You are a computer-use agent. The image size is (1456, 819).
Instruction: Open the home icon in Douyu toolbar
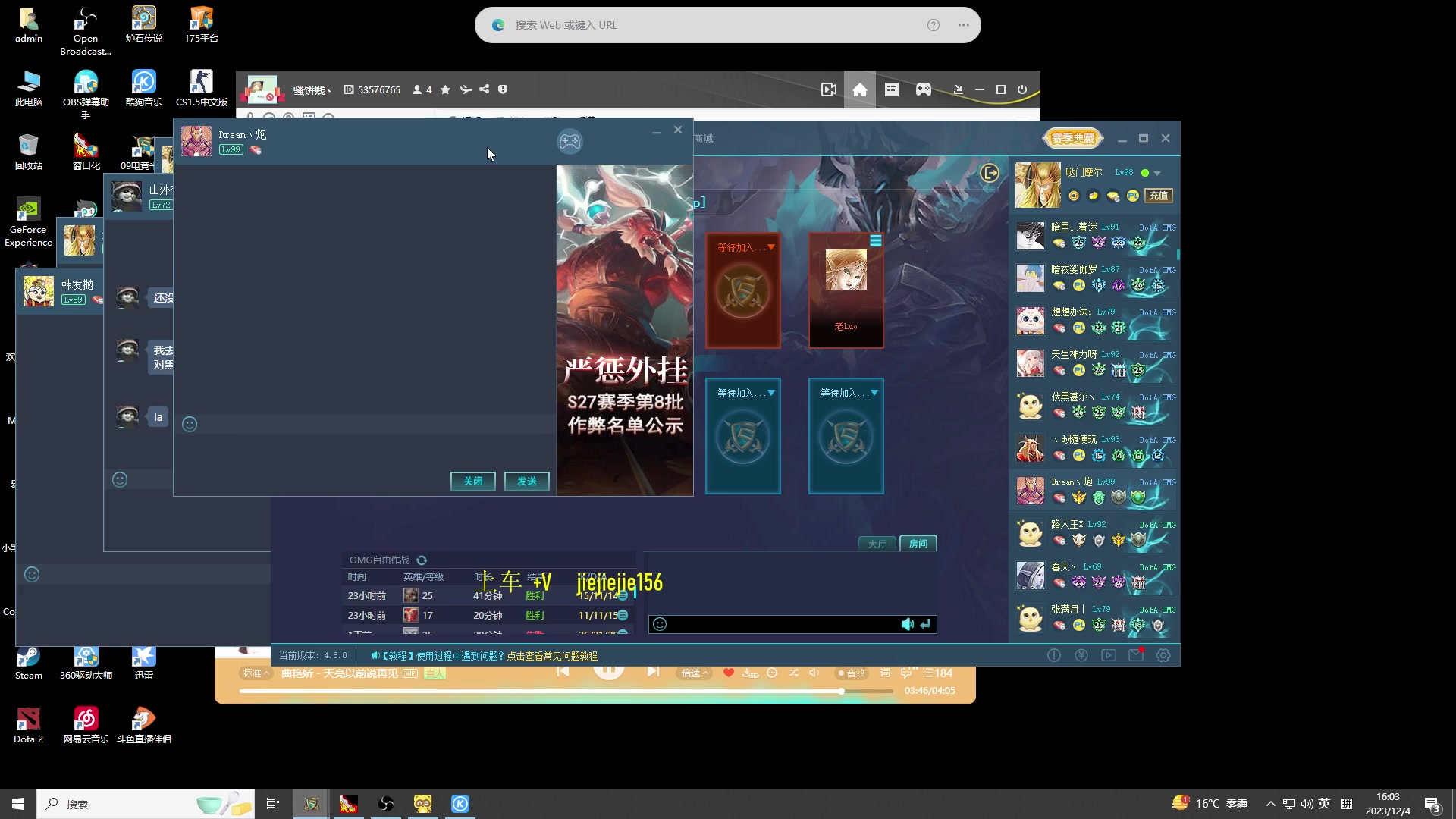click(859, 89)
